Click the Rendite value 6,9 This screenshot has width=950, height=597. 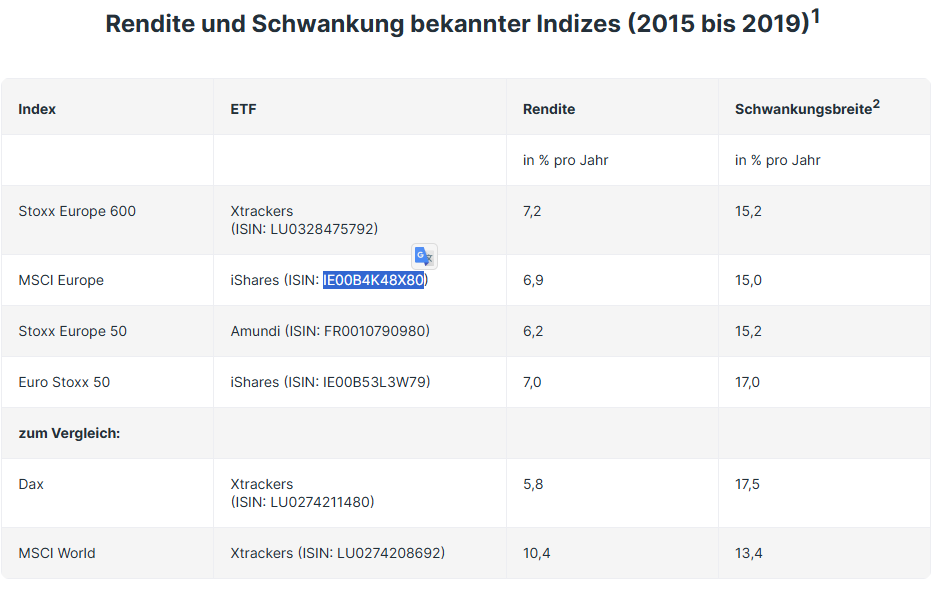tap(533, 280)
